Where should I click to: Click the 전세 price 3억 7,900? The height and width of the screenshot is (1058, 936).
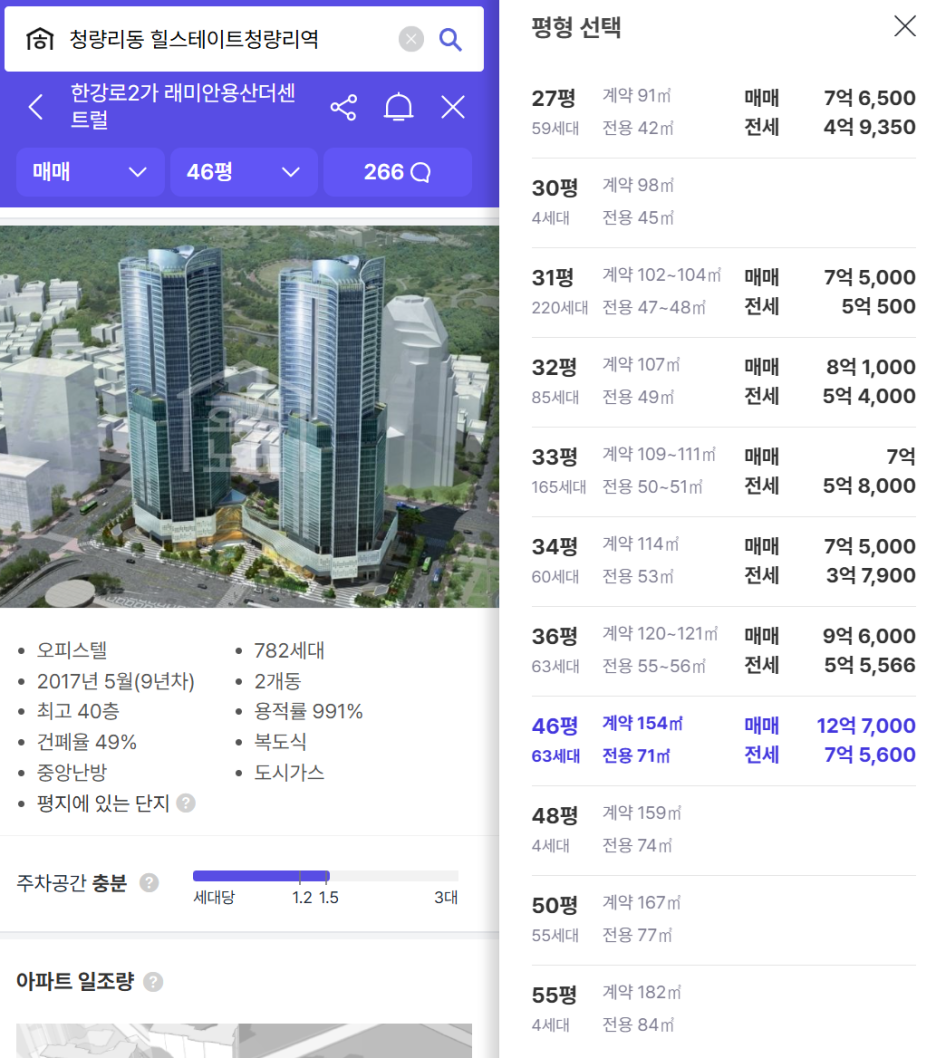[x=871, y=576]
